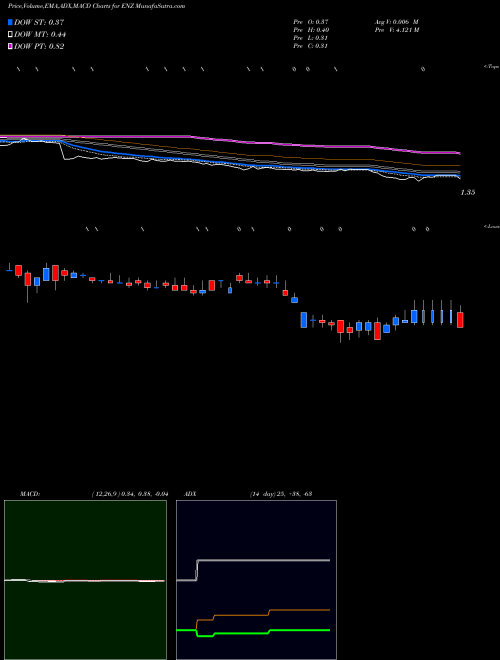Click the white DOW MT legend swatch
Screen dimensions: 500x660
10,35
